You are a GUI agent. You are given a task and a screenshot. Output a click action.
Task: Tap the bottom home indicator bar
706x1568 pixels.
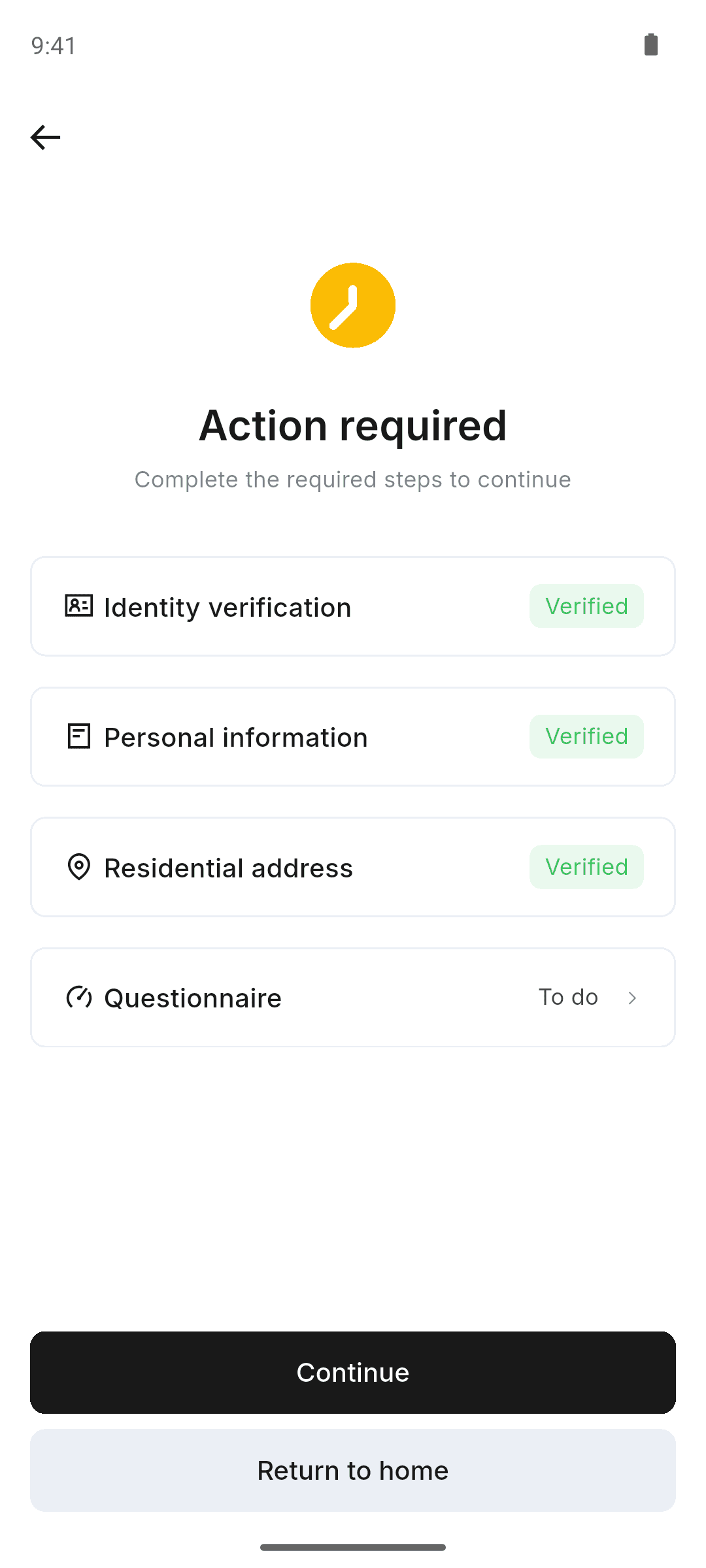pos(353,1547)
